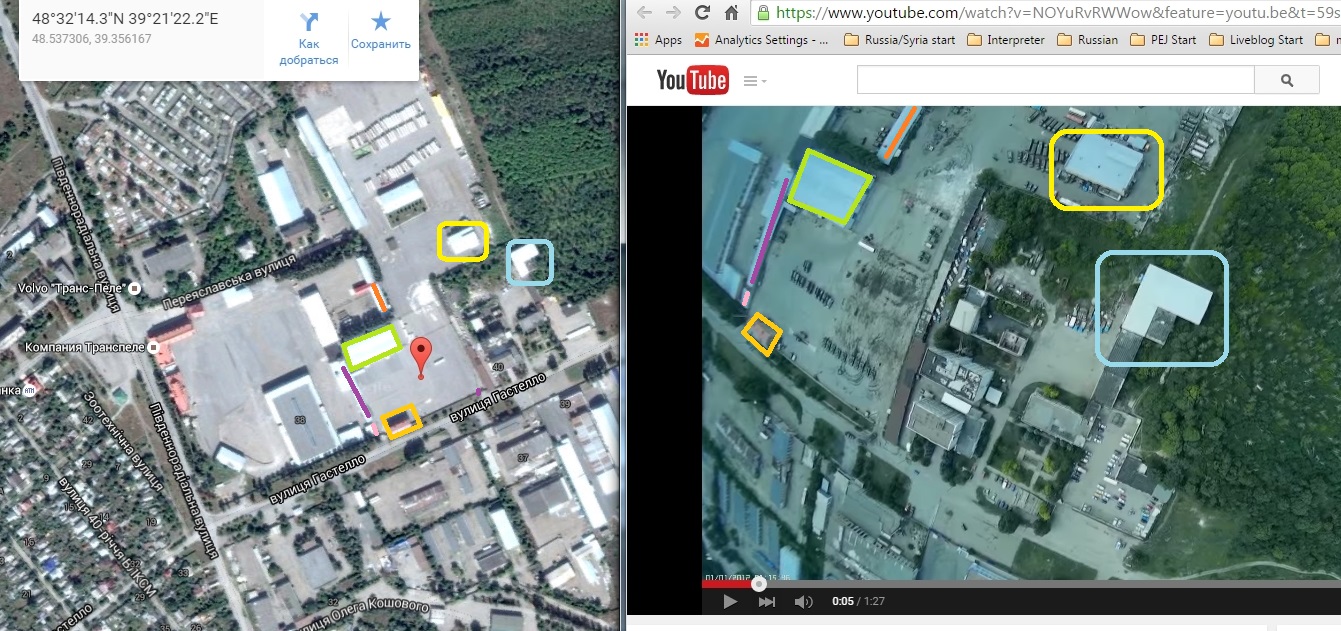The width and height of the screenshot is (1341, 631).
Task: Open the Russia/Syria start bookmark folder
Action: pyautogui.click(x=899, y=40)
